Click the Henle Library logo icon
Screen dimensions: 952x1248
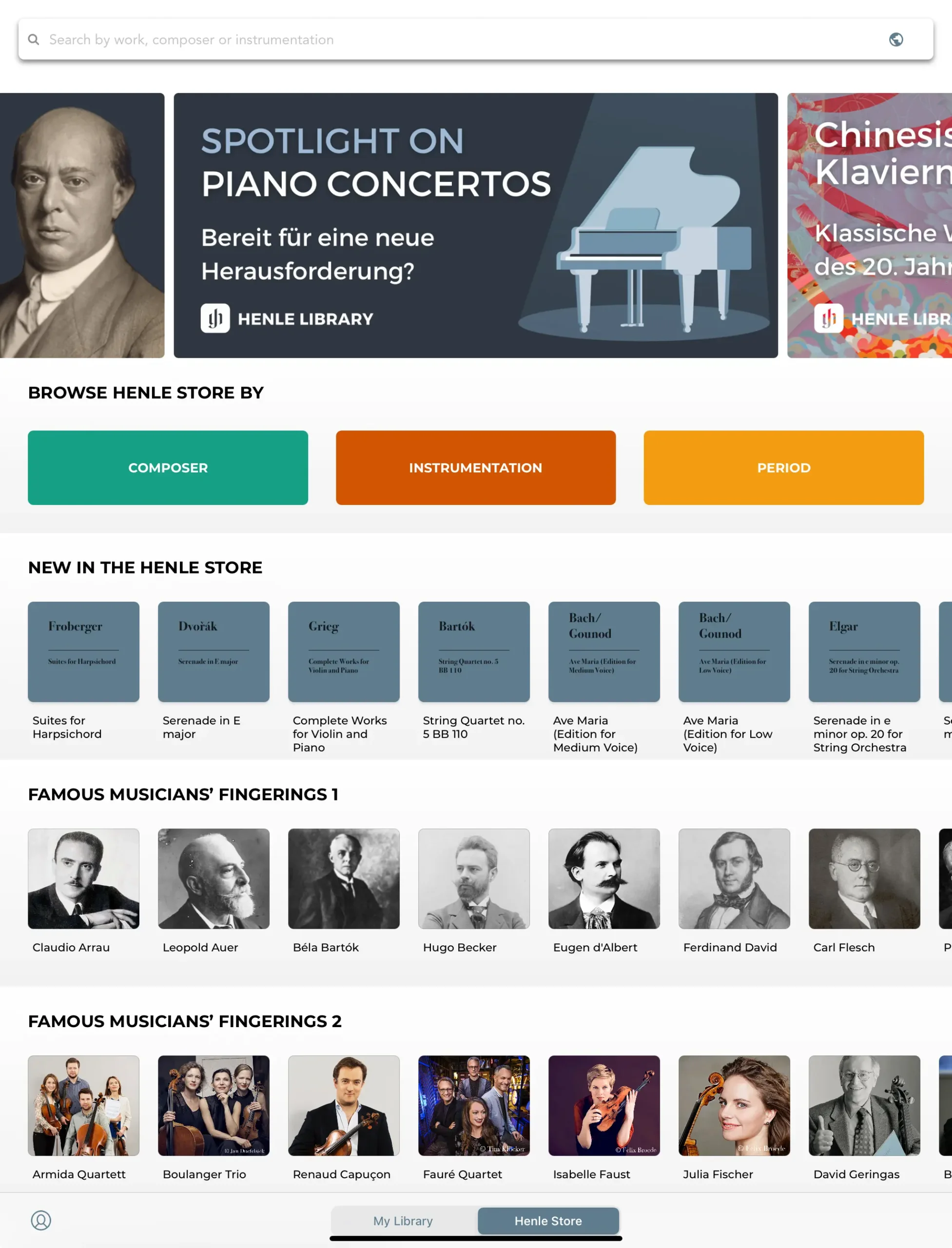(215, 319)
